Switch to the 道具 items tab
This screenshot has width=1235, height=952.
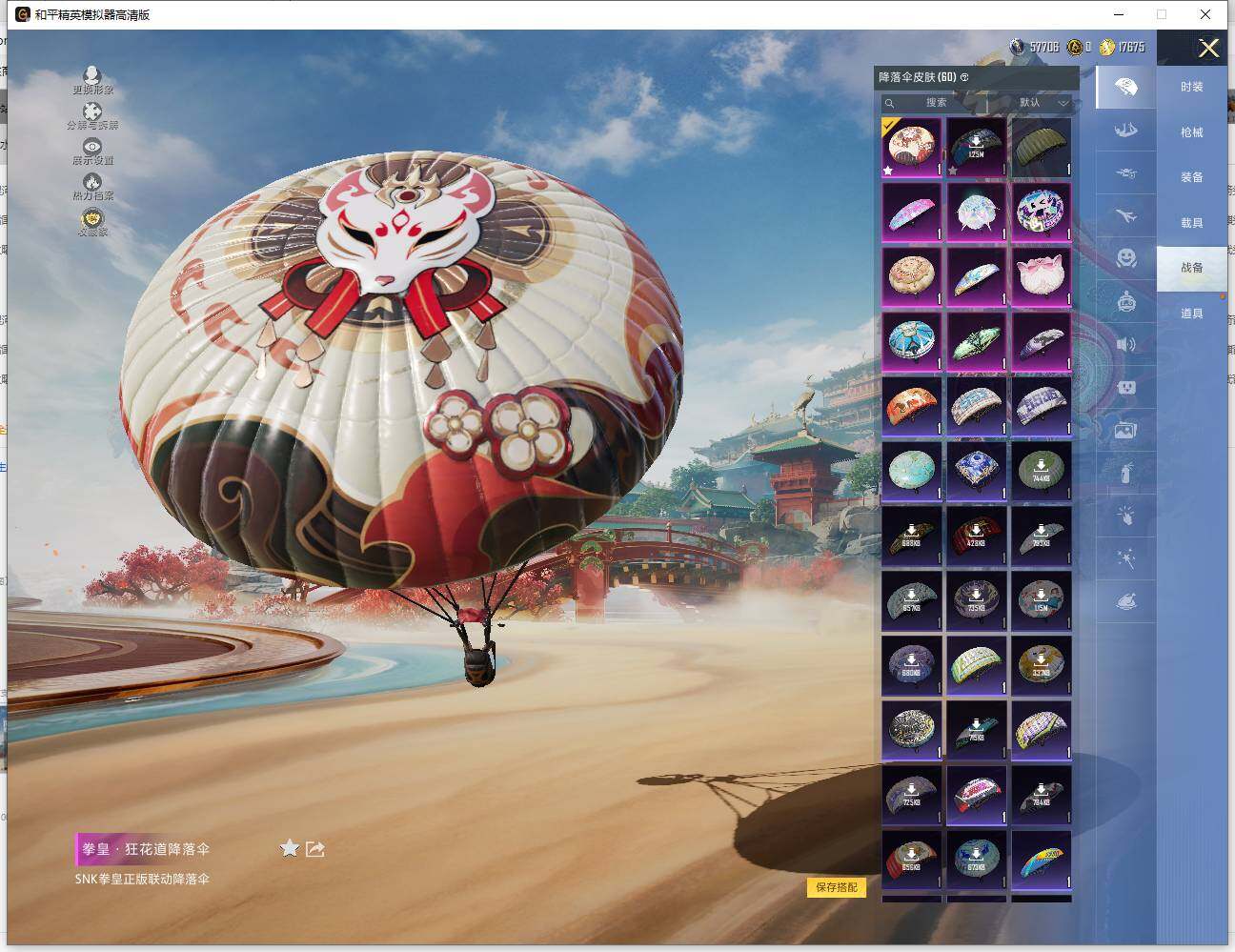(1191, 314)
